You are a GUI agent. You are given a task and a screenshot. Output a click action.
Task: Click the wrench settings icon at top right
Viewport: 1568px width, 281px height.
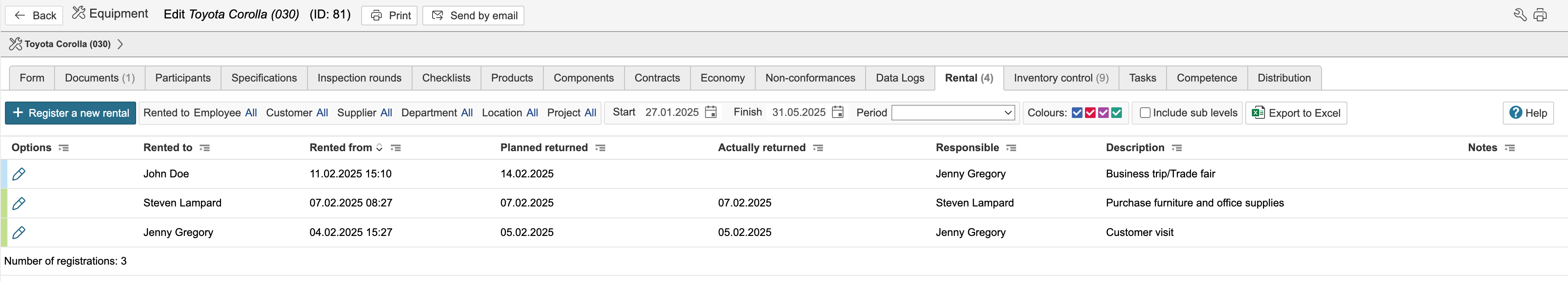(1520, 15)
